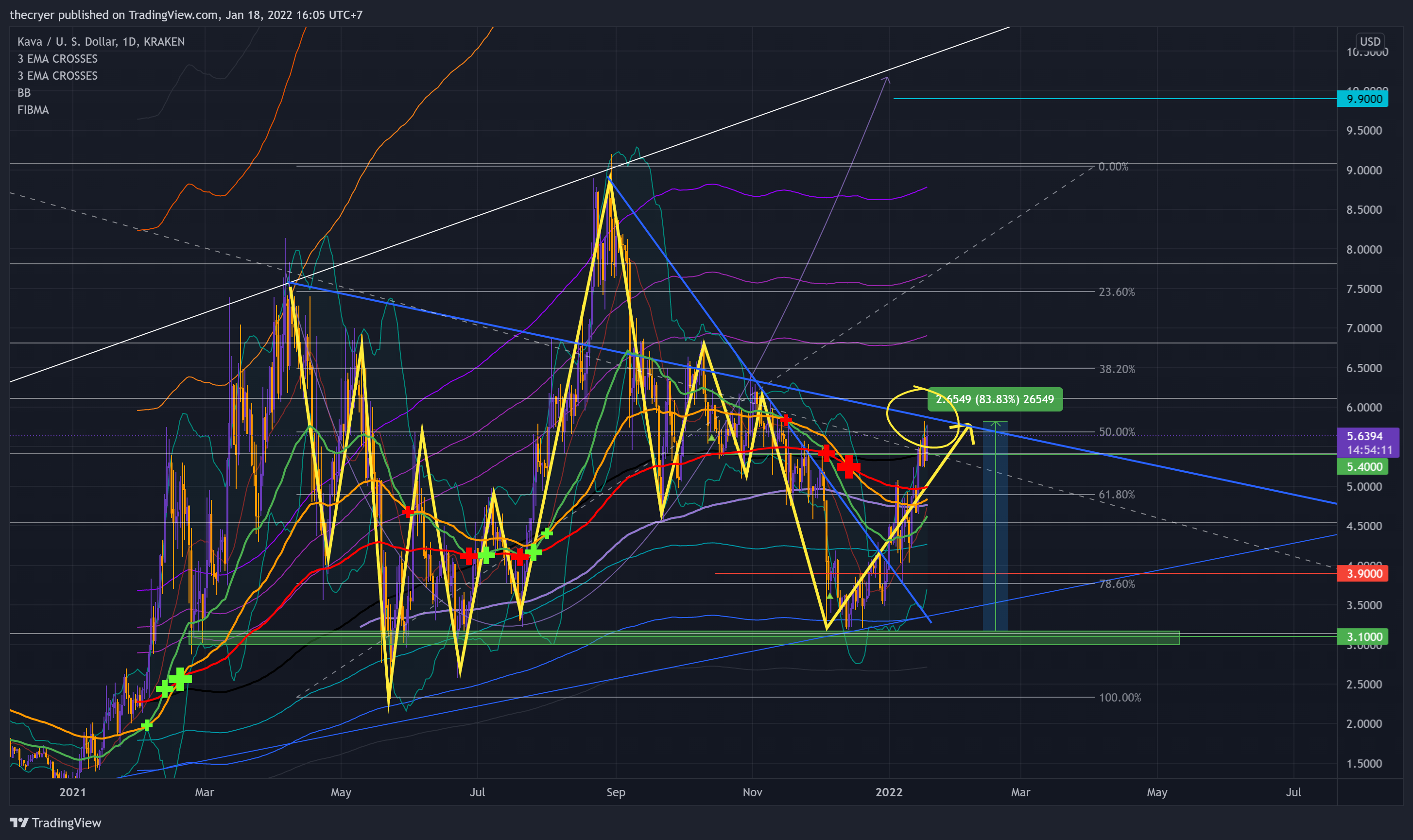Click the 2.0000 price axis tick

(x=1364, y=724)
